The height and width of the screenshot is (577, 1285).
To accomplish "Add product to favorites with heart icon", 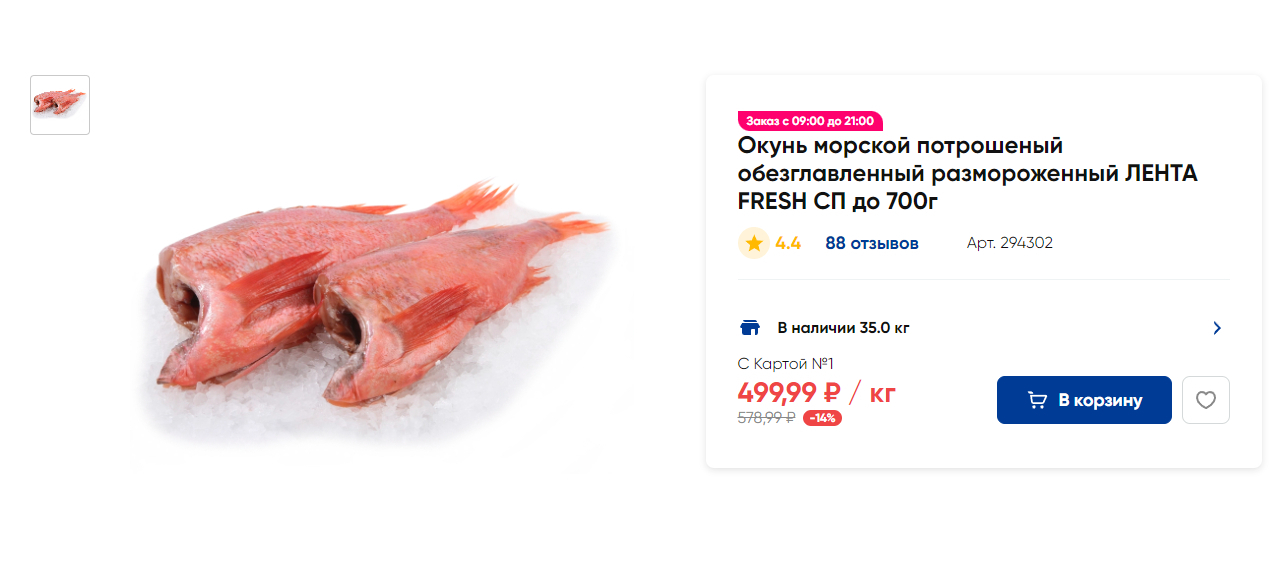I will [x=1206, y=400].
